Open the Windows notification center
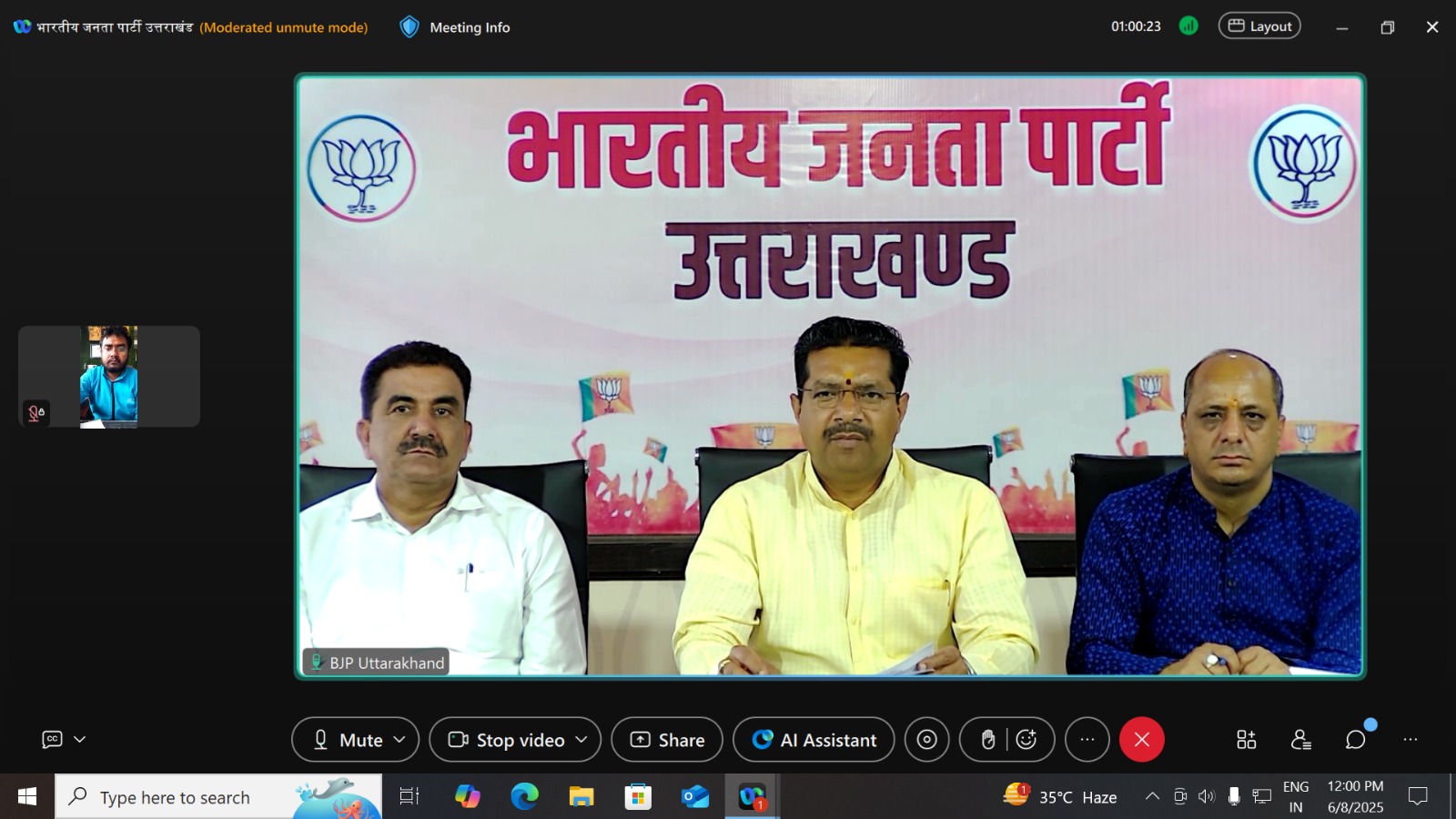1456x819 pixels. [x=1418, y=796]
